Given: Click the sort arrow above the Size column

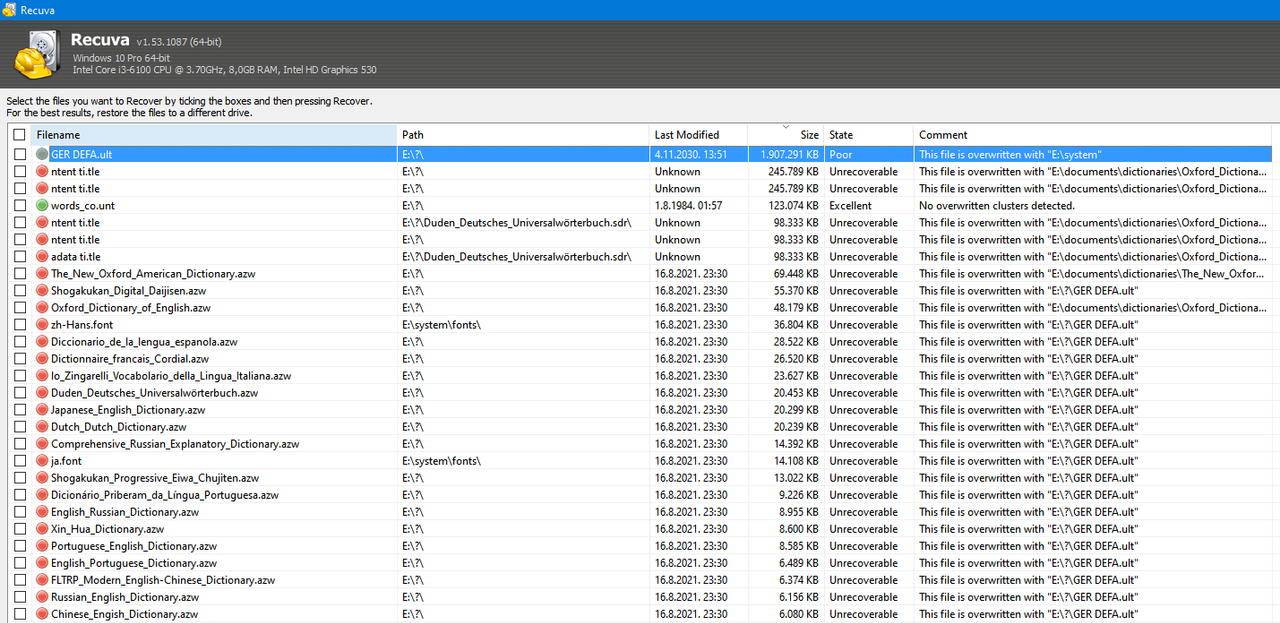Looking at the screenshot, I should (x=785, y=127).
